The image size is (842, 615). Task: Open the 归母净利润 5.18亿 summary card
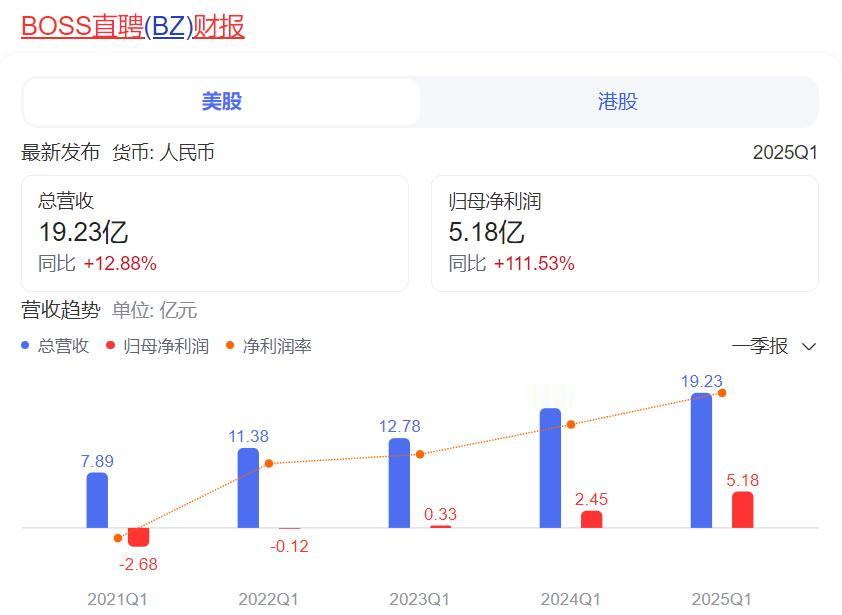[x=625, y=233]
